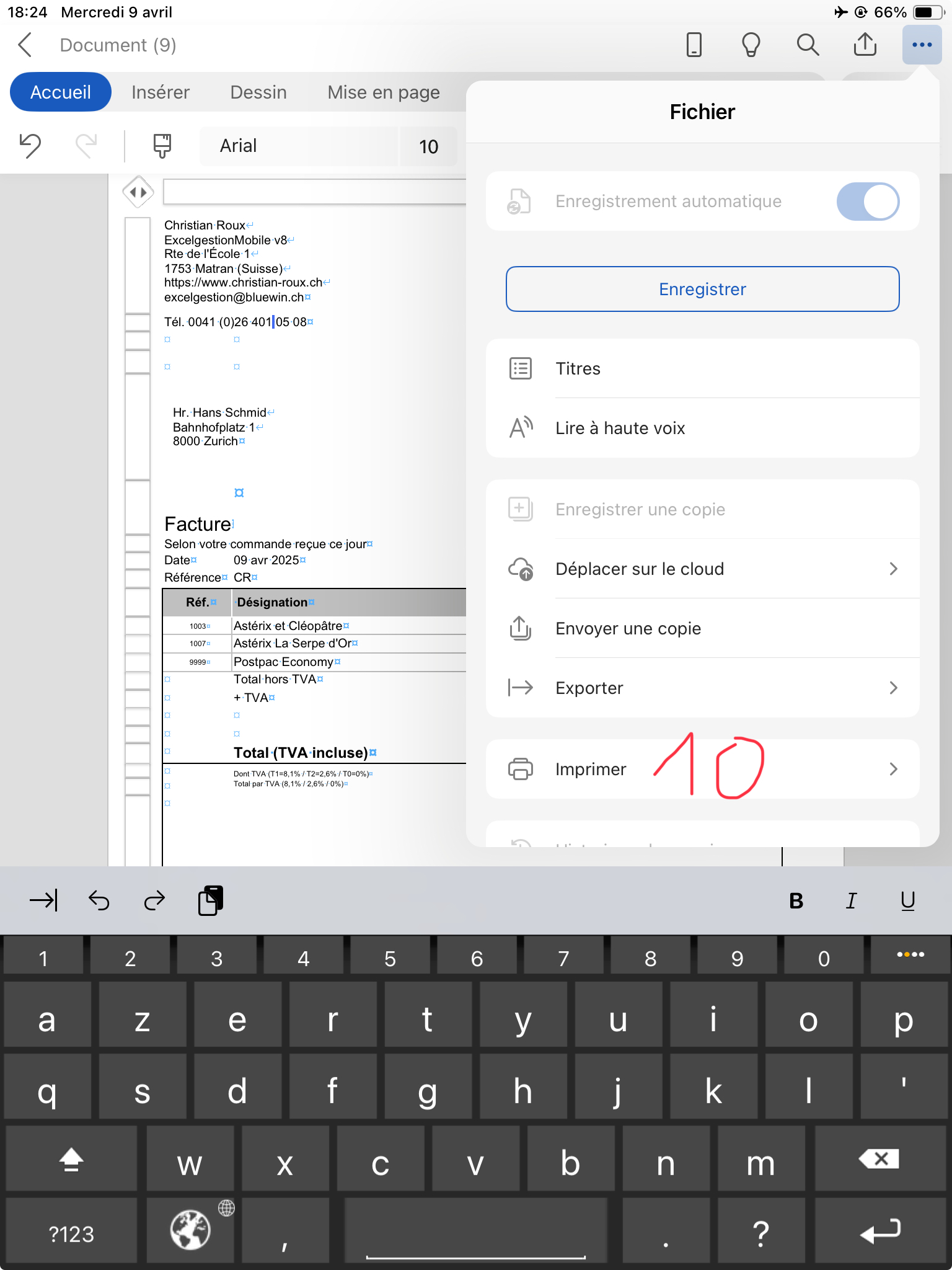Open the Mise en page tab
Screen dimensions: 952x1270
tap(384, 92)
